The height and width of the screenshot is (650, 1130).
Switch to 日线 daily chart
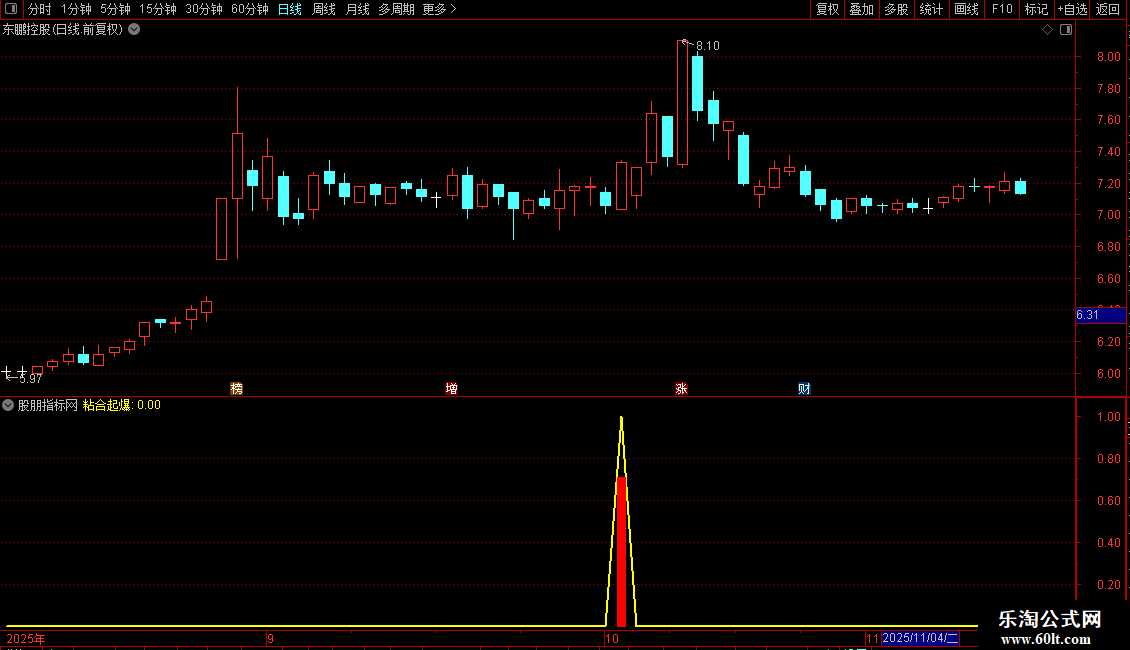point(290,9)
